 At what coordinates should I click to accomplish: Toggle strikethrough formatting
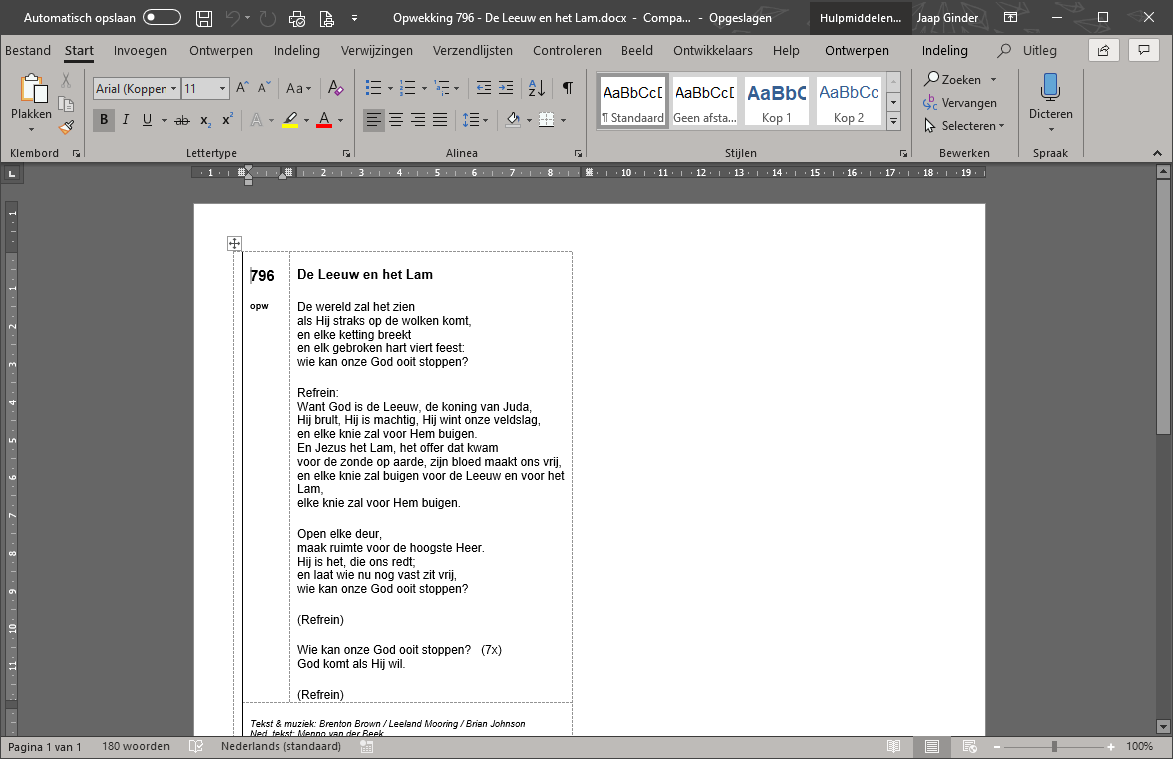(x=182, y=120)
